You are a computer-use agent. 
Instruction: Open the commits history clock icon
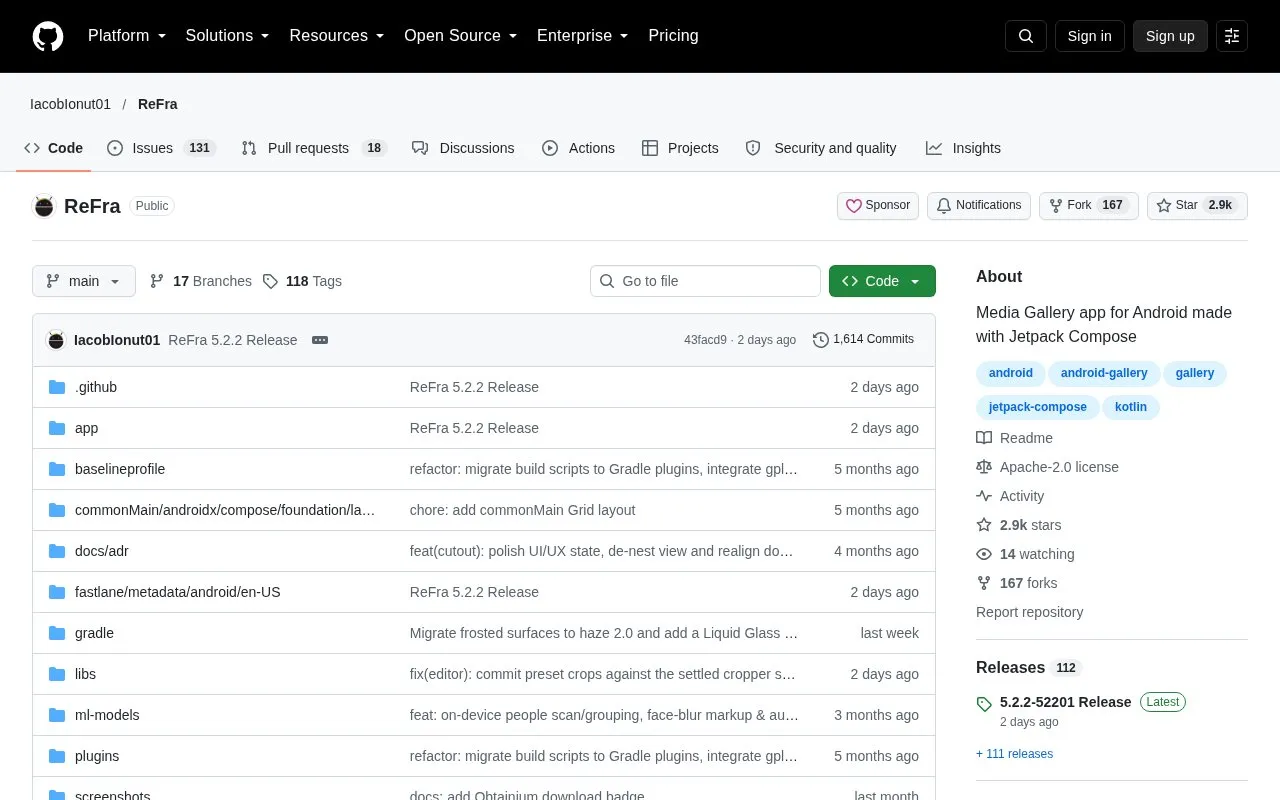tap(821, 340)
